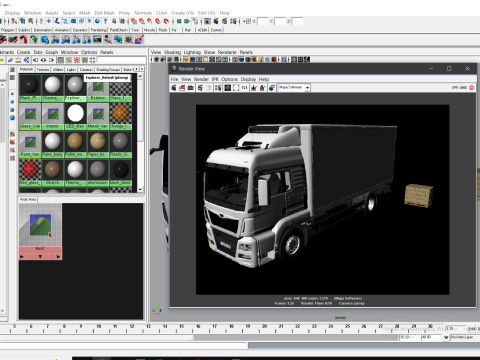Viewport: 480px width, 360px height.
Task: Render region in Render View toolbar
Action: 182,88
